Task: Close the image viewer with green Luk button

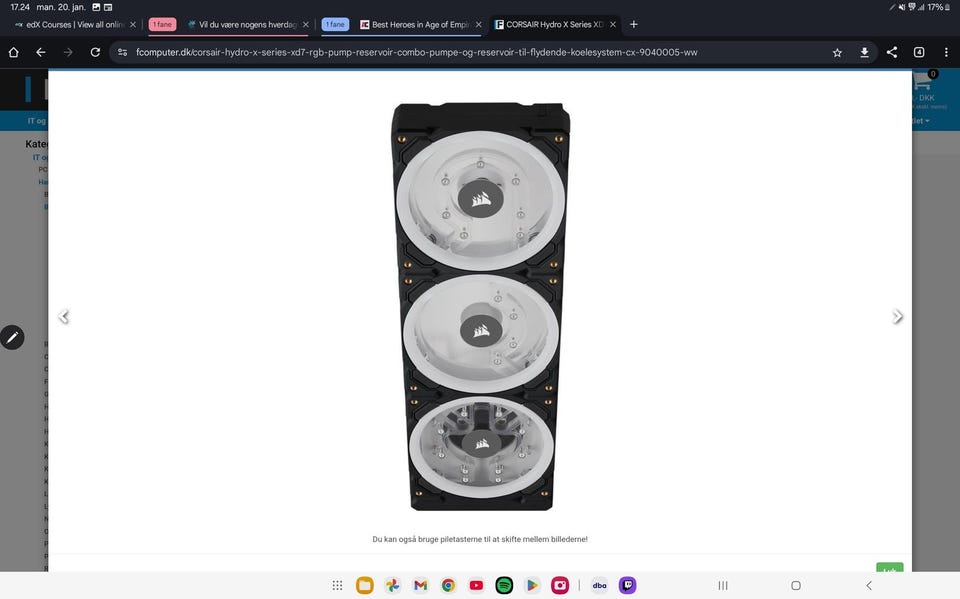Action: [x=890, y=567]
